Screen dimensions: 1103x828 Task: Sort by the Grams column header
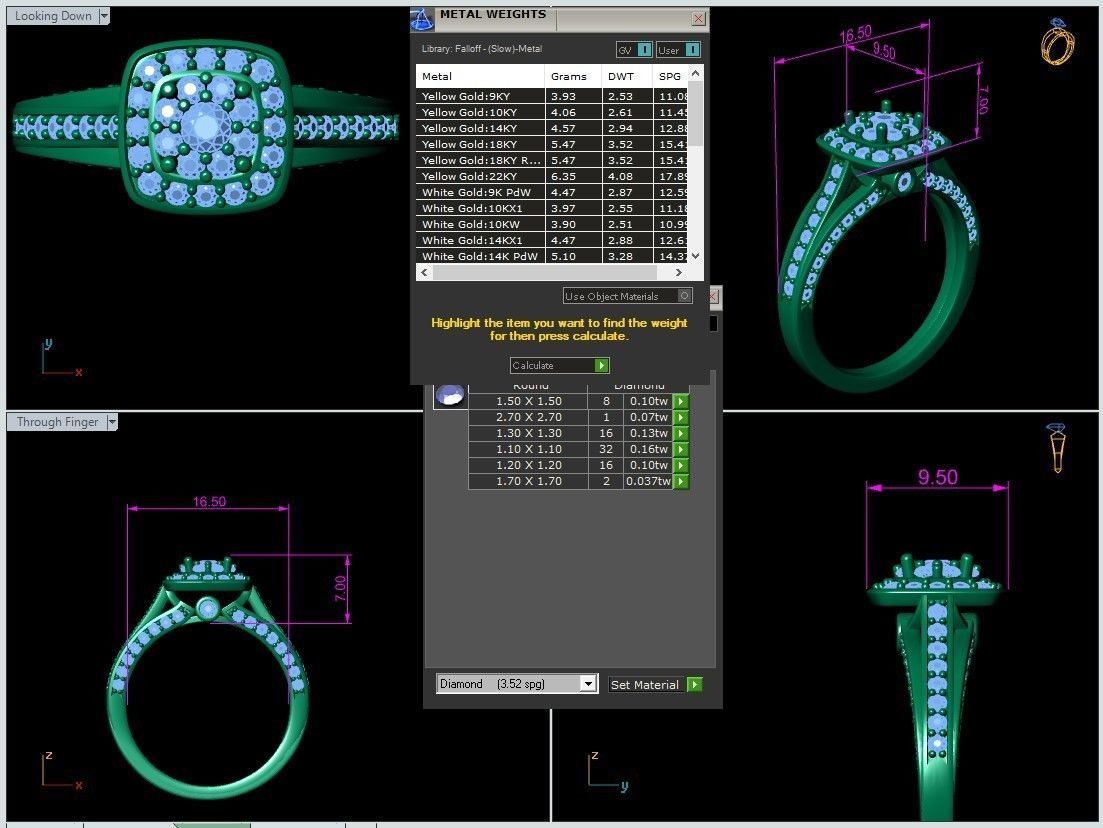coord(573,76)
